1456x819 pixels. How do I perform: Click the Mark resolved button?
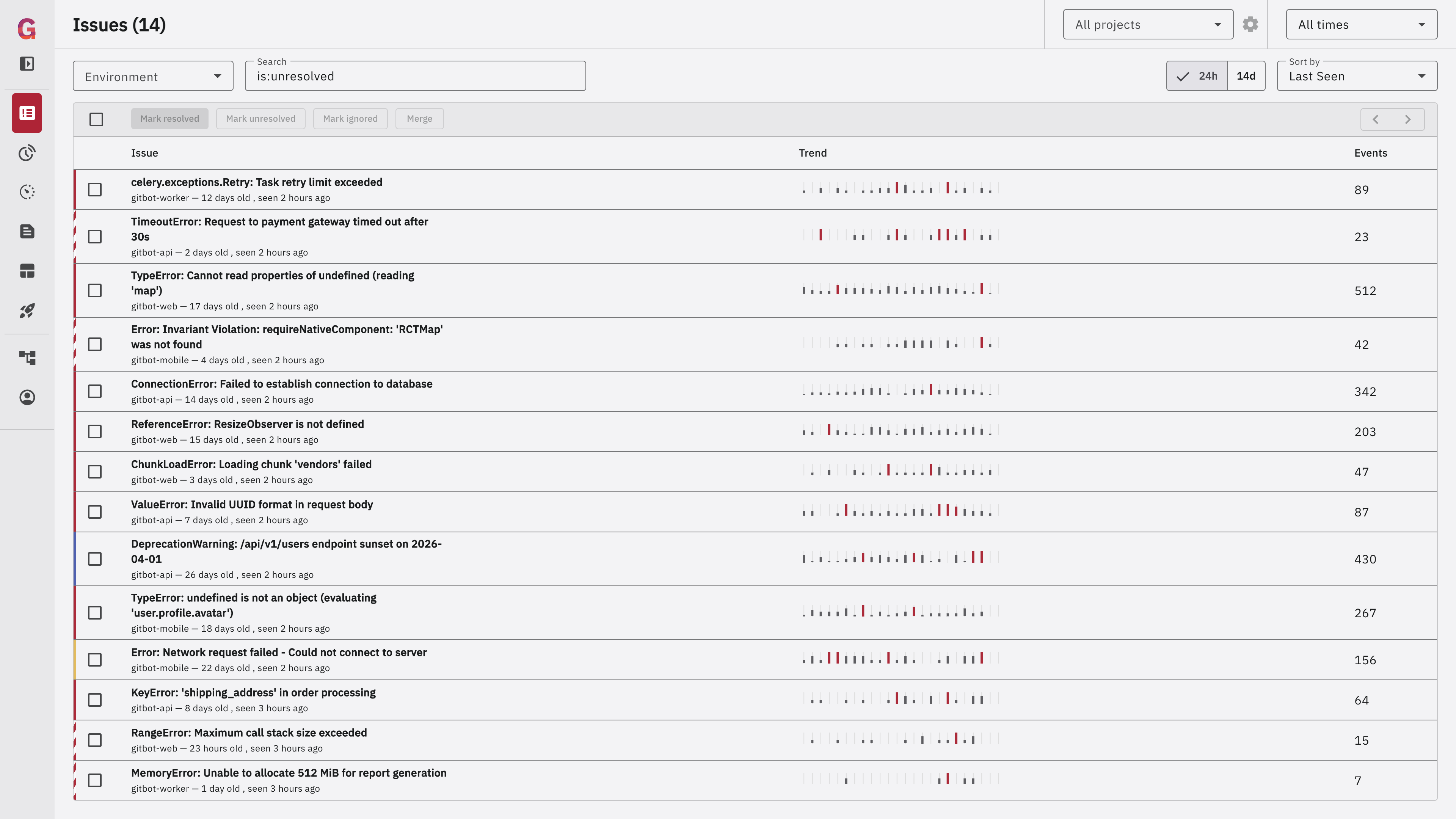click(169, 118)
